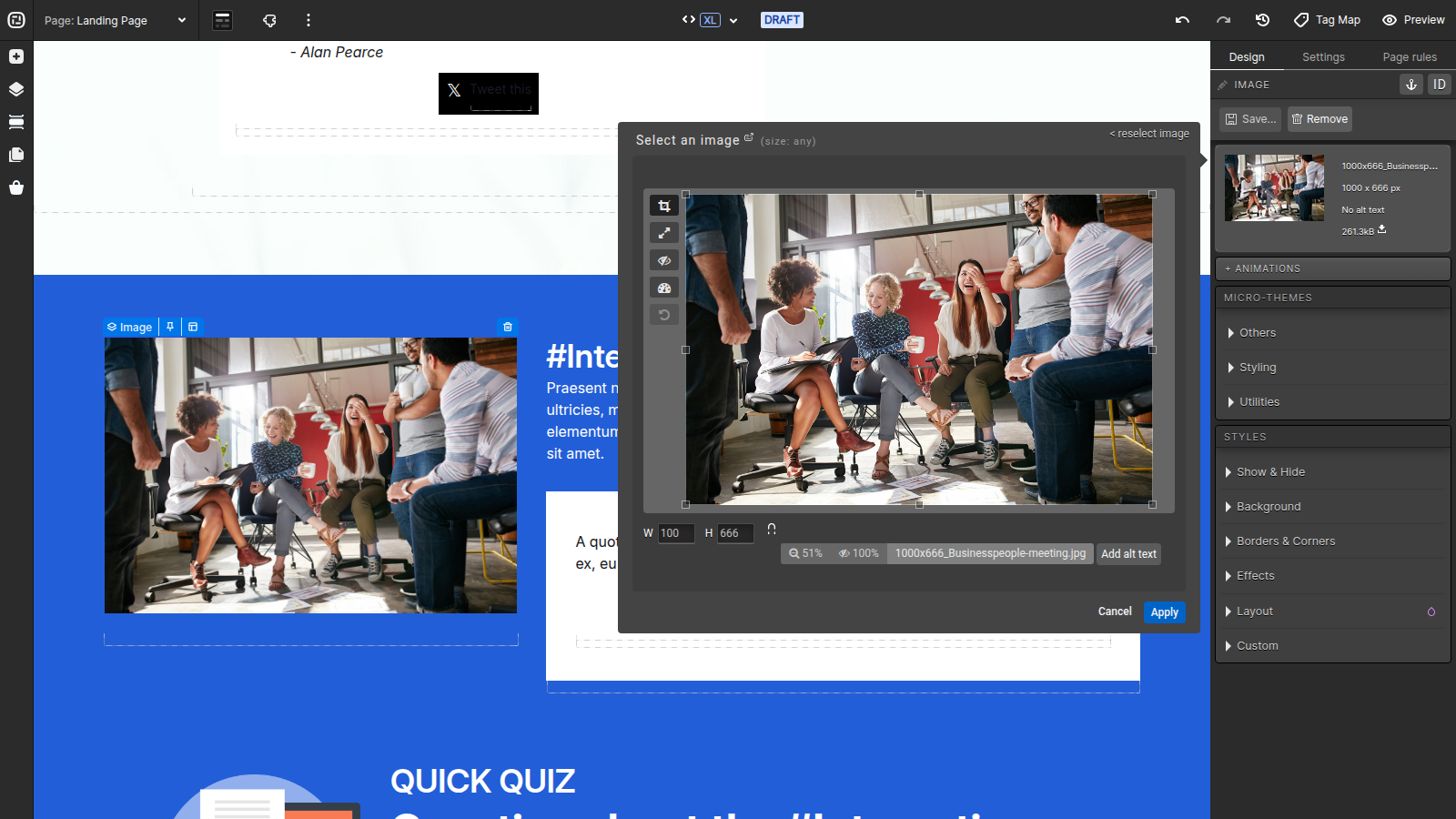
Task: Open the layers panel in sidebar
Action: [x=16, y=89]
